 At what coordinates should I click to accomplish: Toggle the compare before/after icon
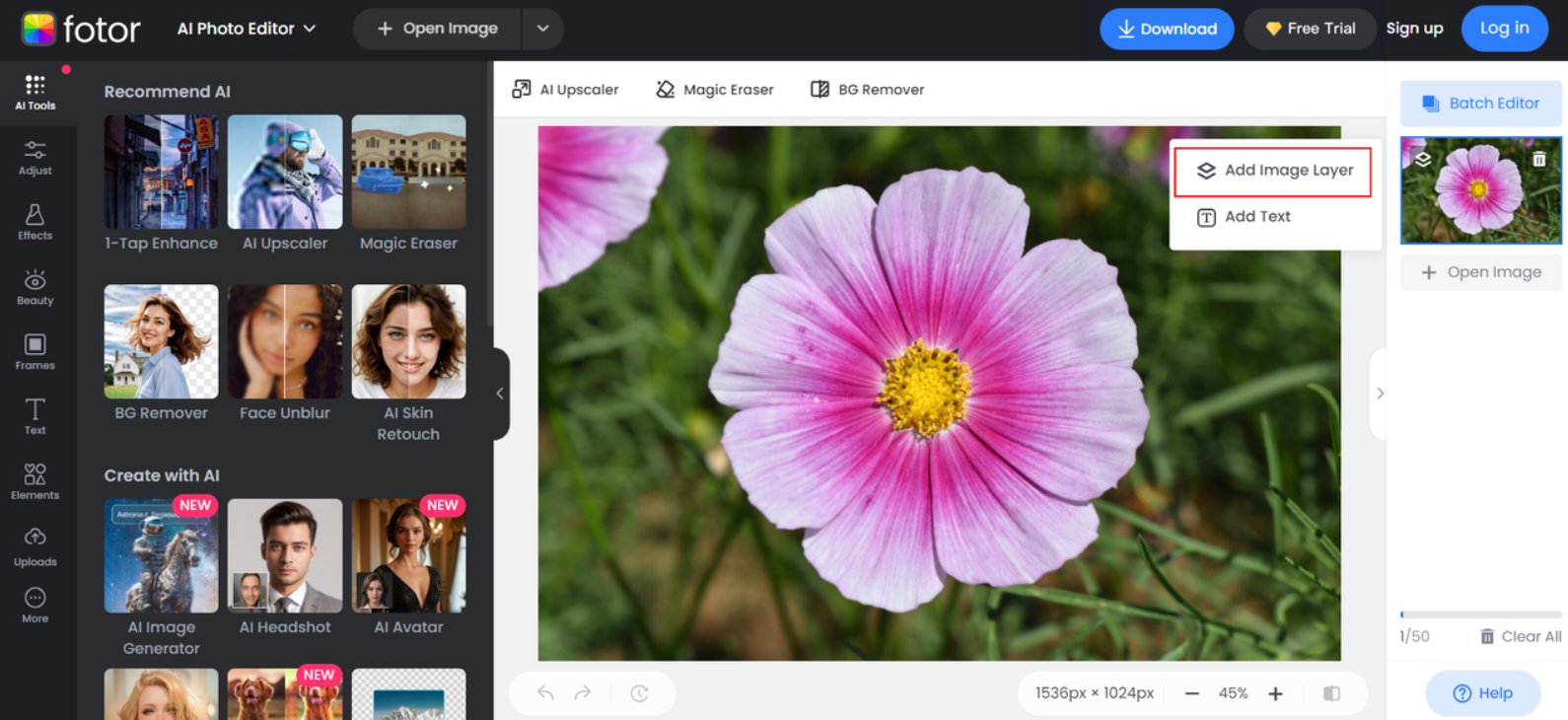[1331, 693]
